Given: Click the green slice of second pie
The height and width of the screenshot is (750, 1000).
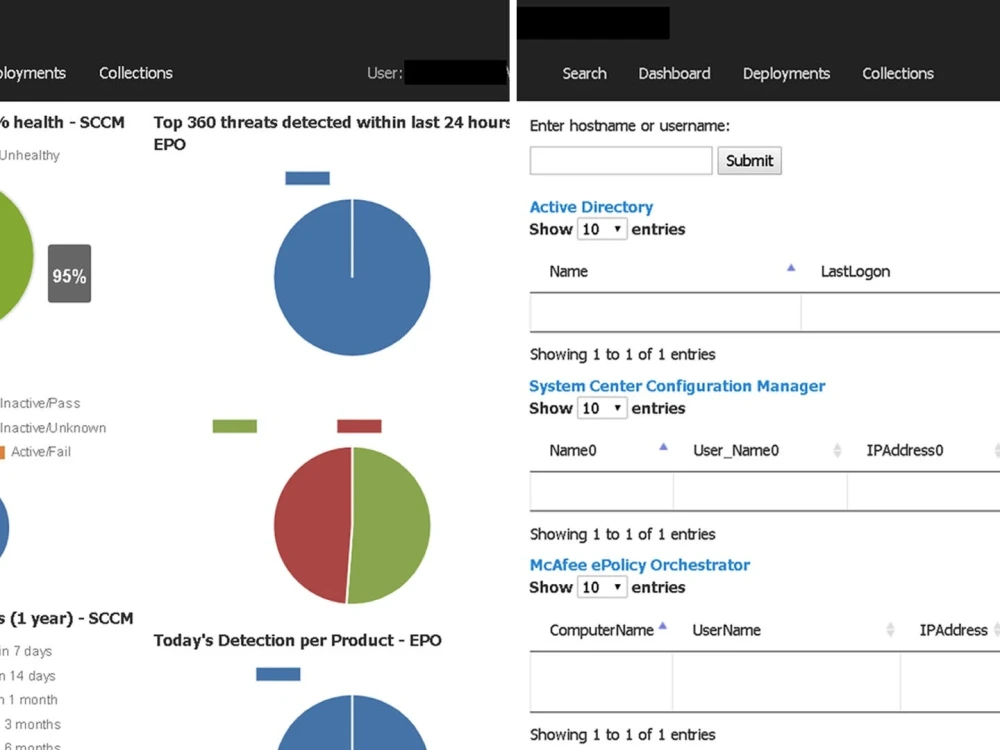Looking at the screenshot, I should click(390, 525).
